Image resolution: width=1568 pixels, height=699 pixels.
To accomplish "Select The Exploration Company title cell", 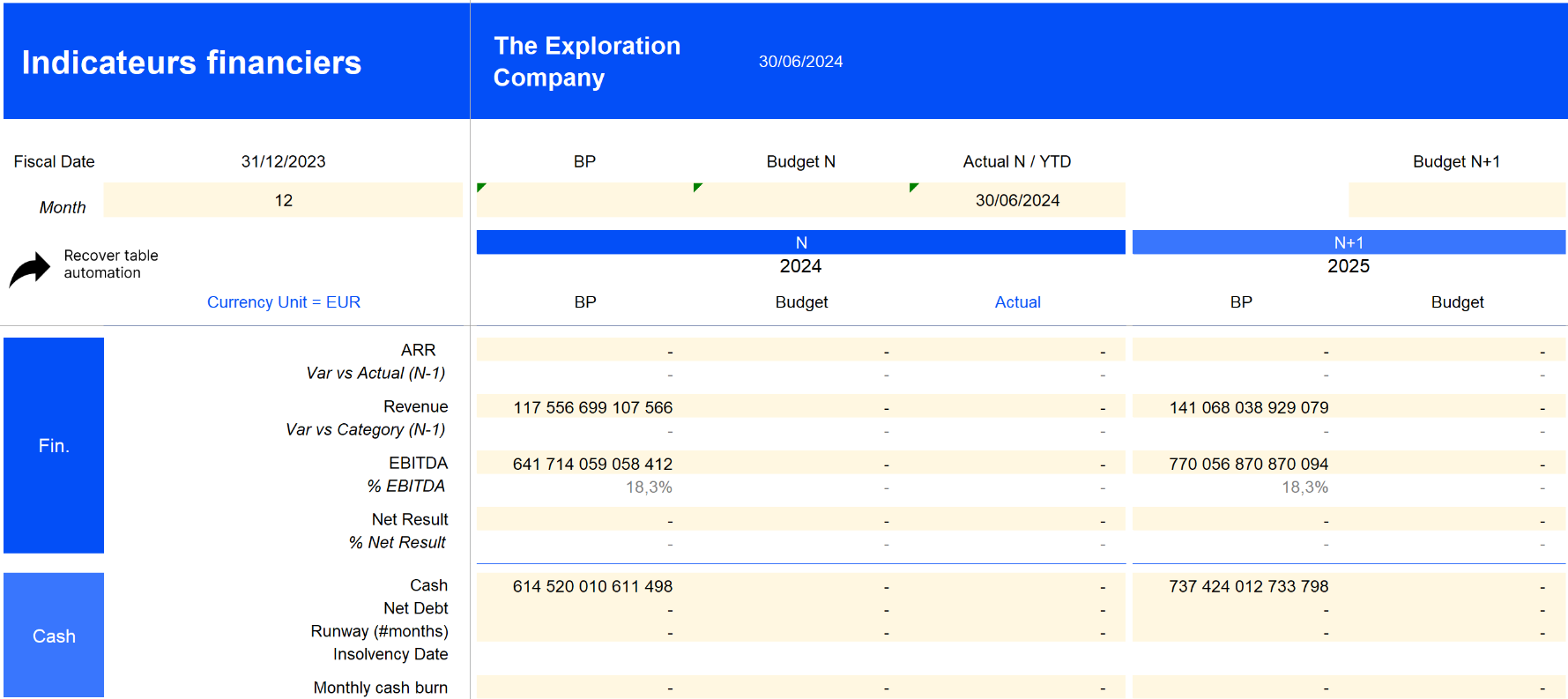I will pyautogui.click(x=587, y=62).
